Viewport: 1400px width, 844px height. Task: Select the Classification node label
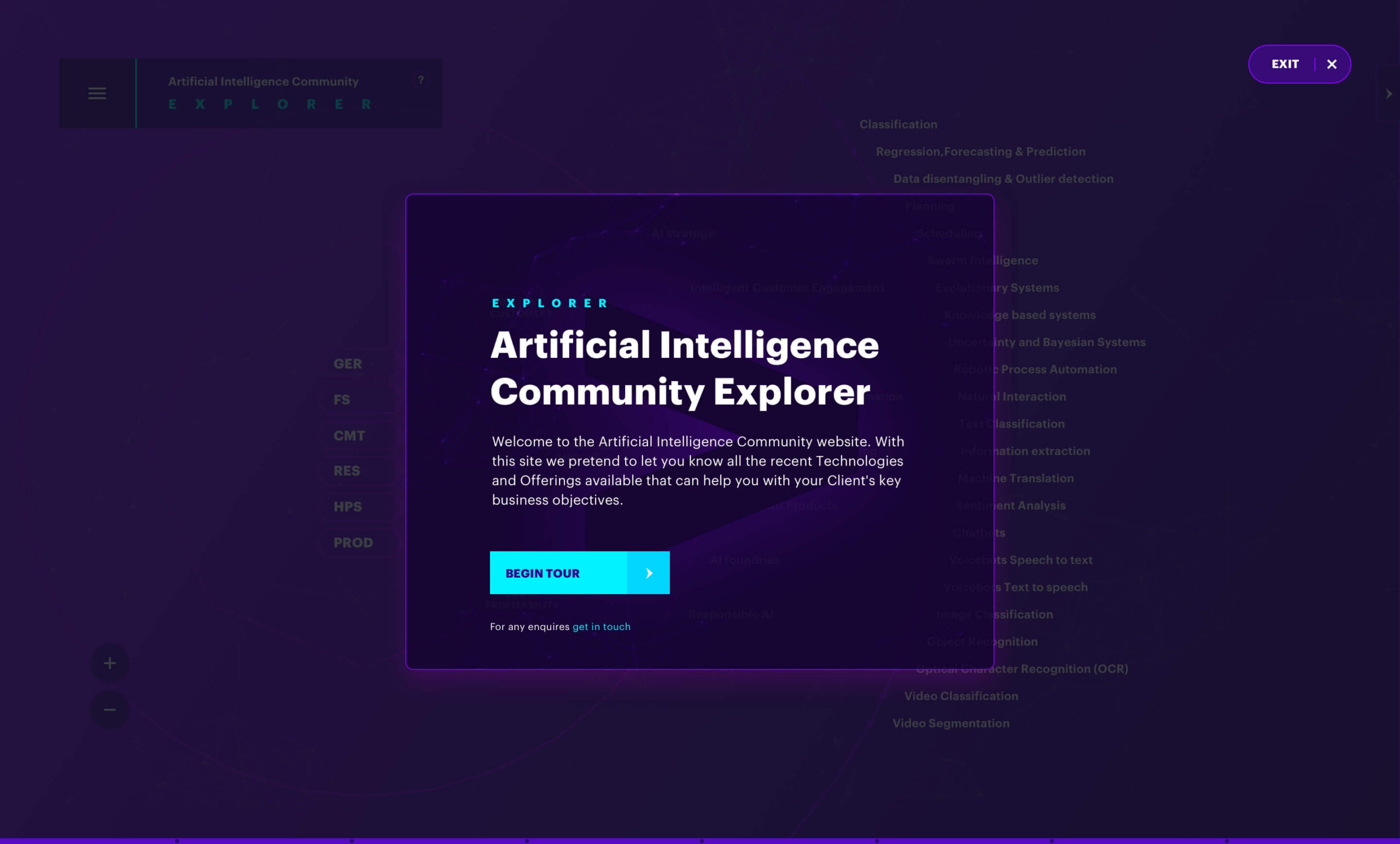click(x=898, y=125)
